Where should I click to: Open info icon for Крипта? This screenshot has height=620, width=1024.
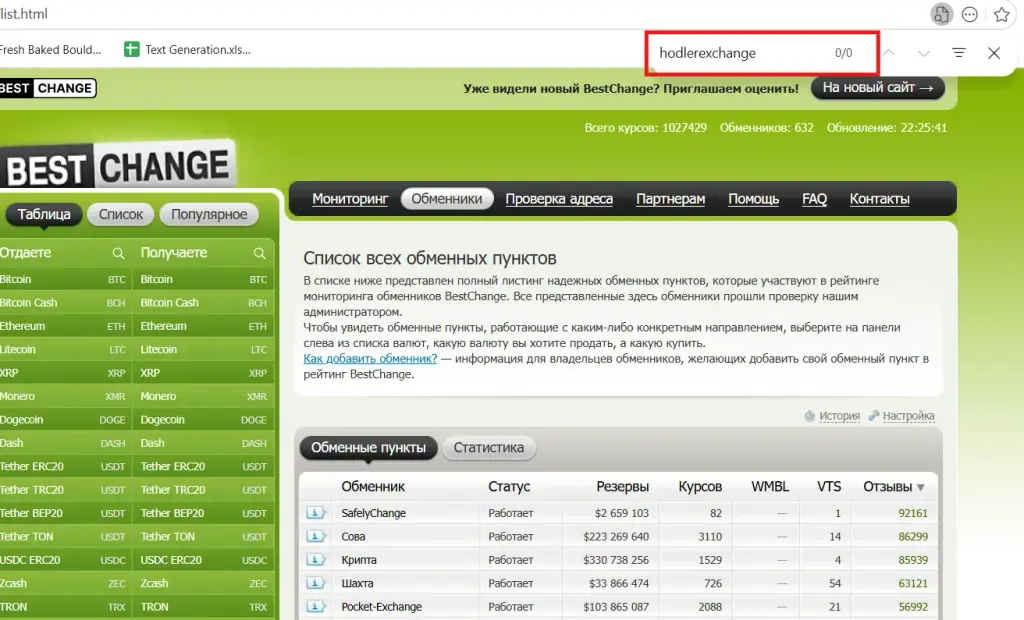tap(316, 560)
